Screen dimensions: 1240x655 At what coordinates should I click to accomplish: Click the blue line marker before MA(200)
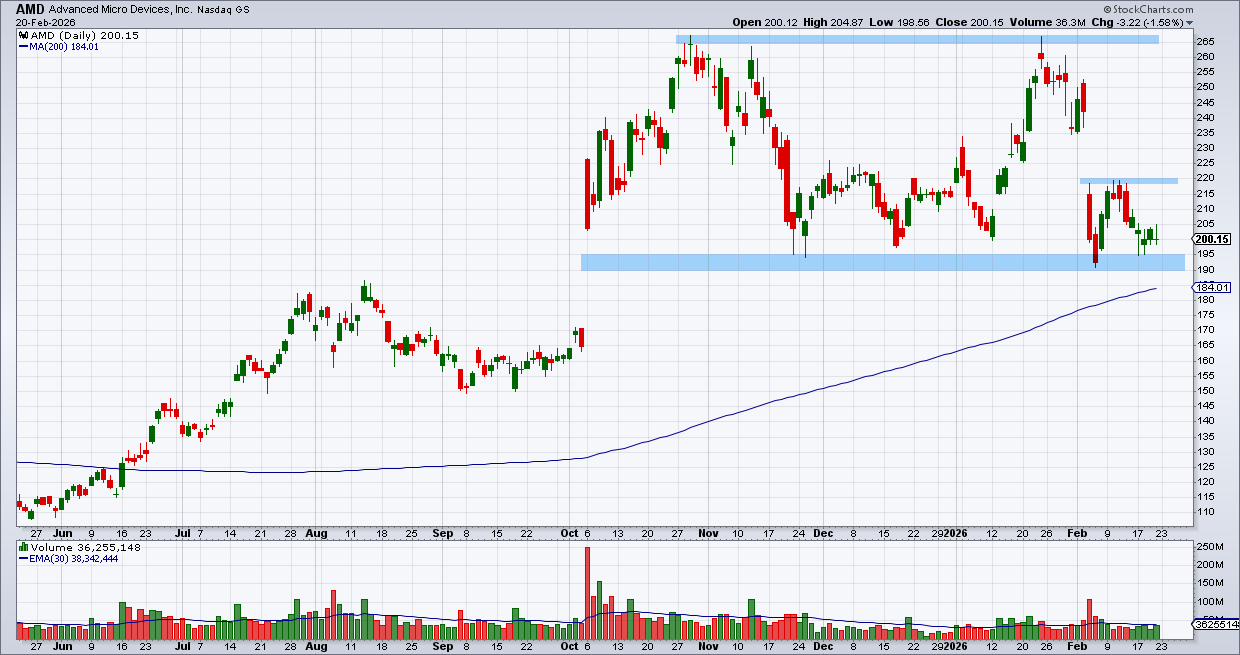pos(23,46)
